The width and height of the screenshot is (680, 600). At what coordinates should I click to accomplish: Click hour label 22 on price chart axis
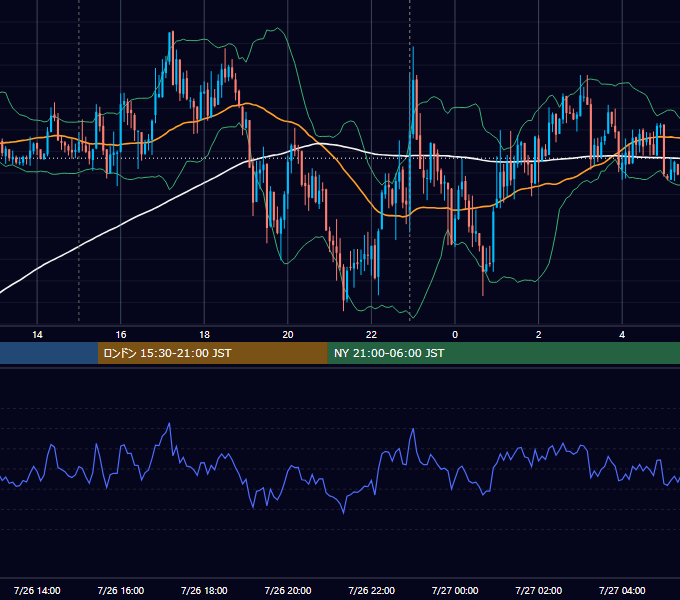[x=372, y=335]
